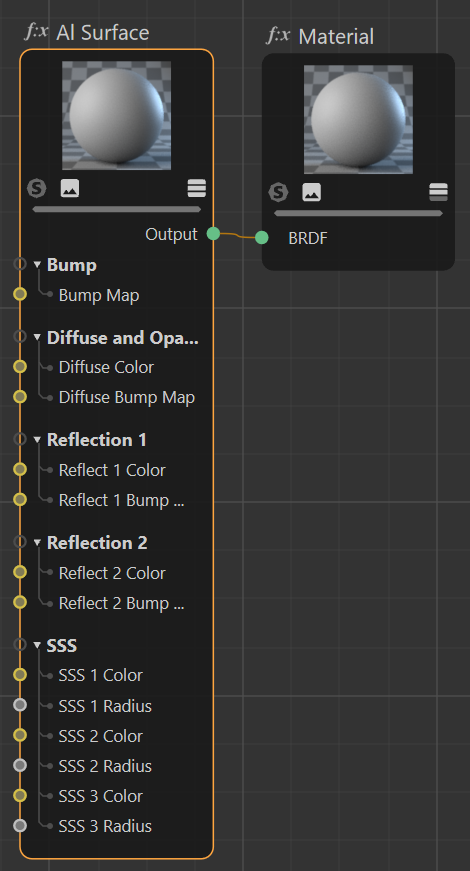
Task: Open the stacked-lines menu icon on Material node
Action: [438, 192]
